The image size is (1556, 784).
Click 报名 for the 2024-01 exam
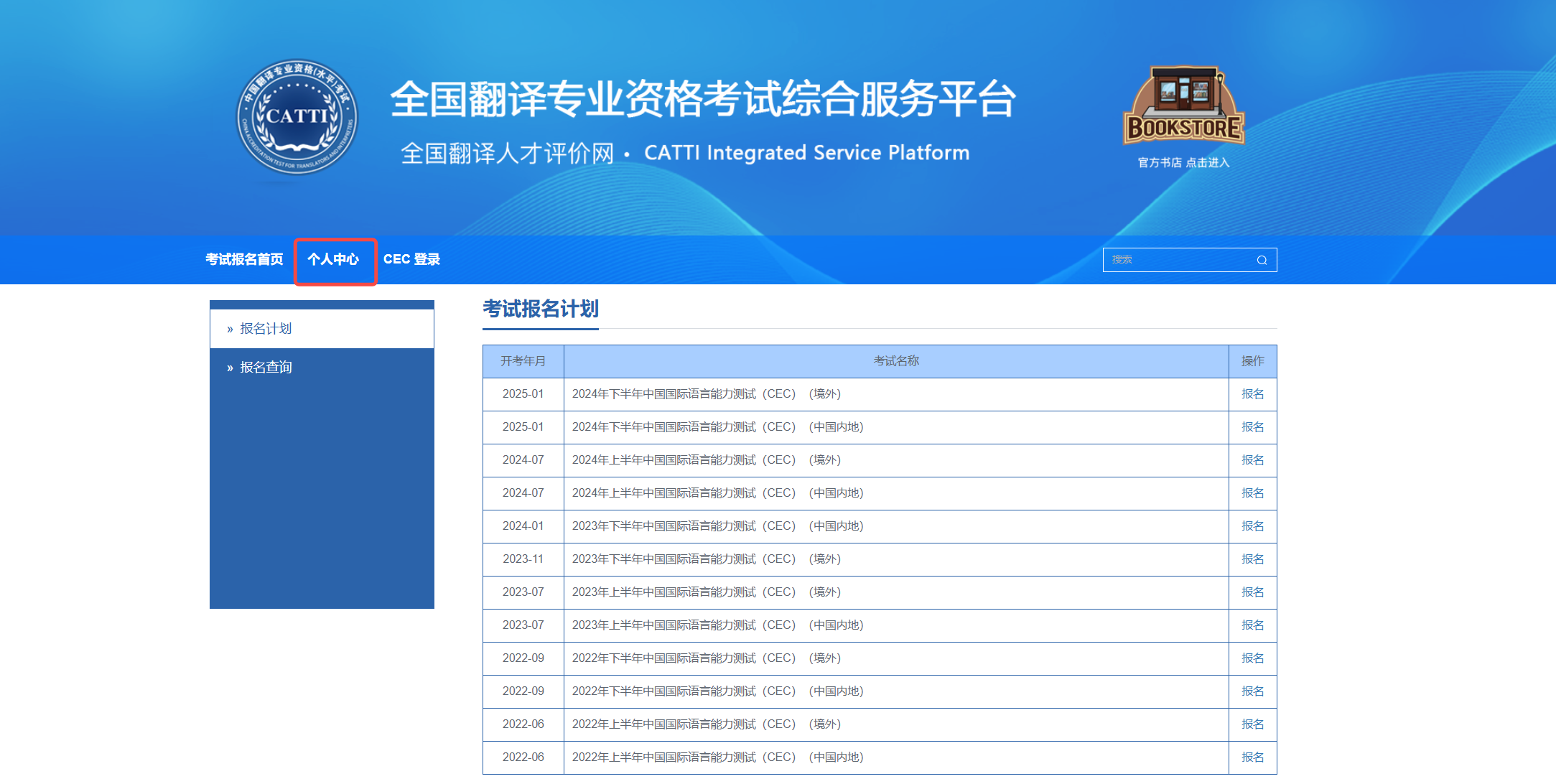(x=1253, y=526)
